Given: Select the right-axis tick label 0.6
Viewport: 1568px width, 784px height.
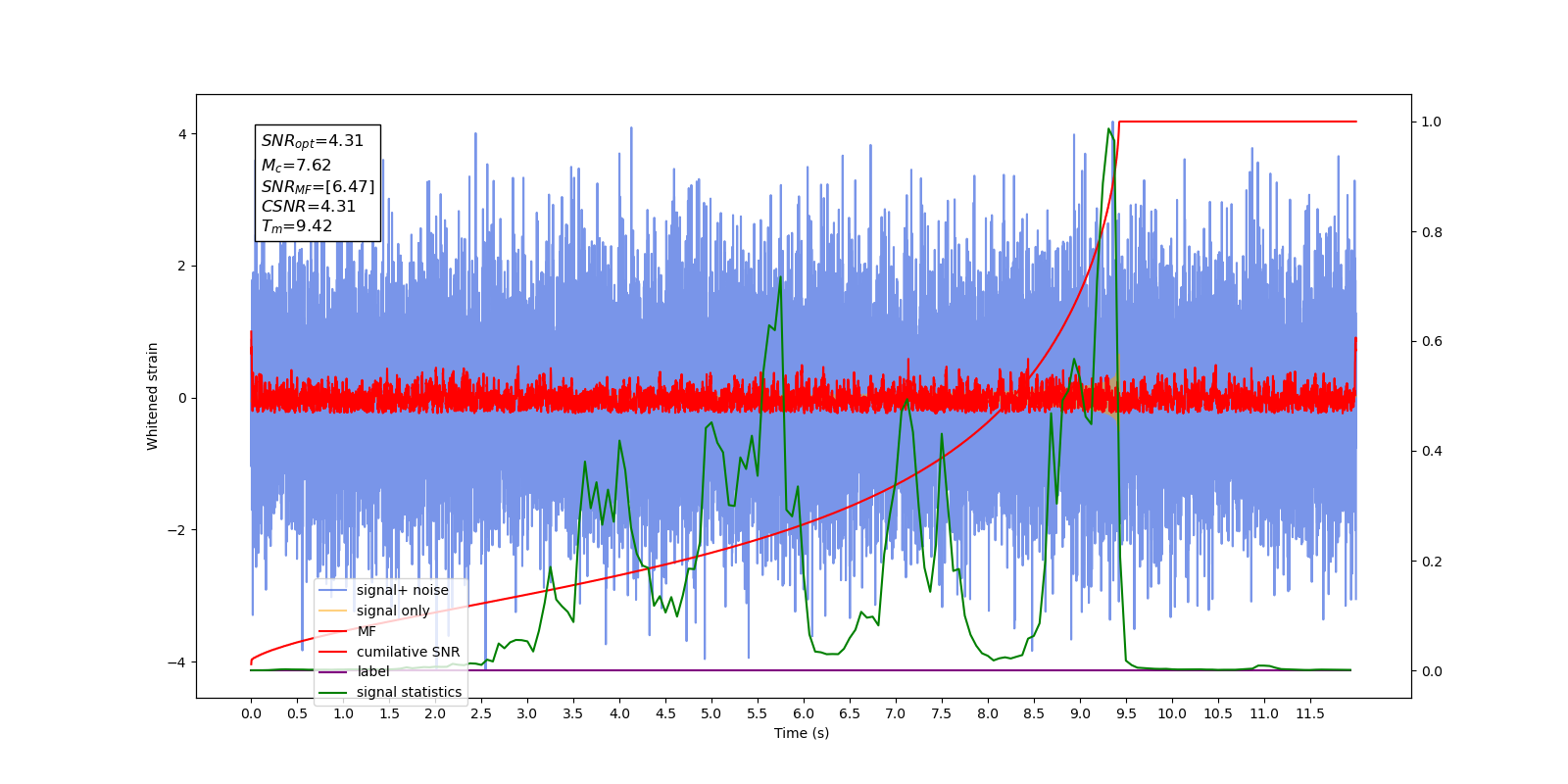Looking at the screenshot, I should [x=1432, y=342].
